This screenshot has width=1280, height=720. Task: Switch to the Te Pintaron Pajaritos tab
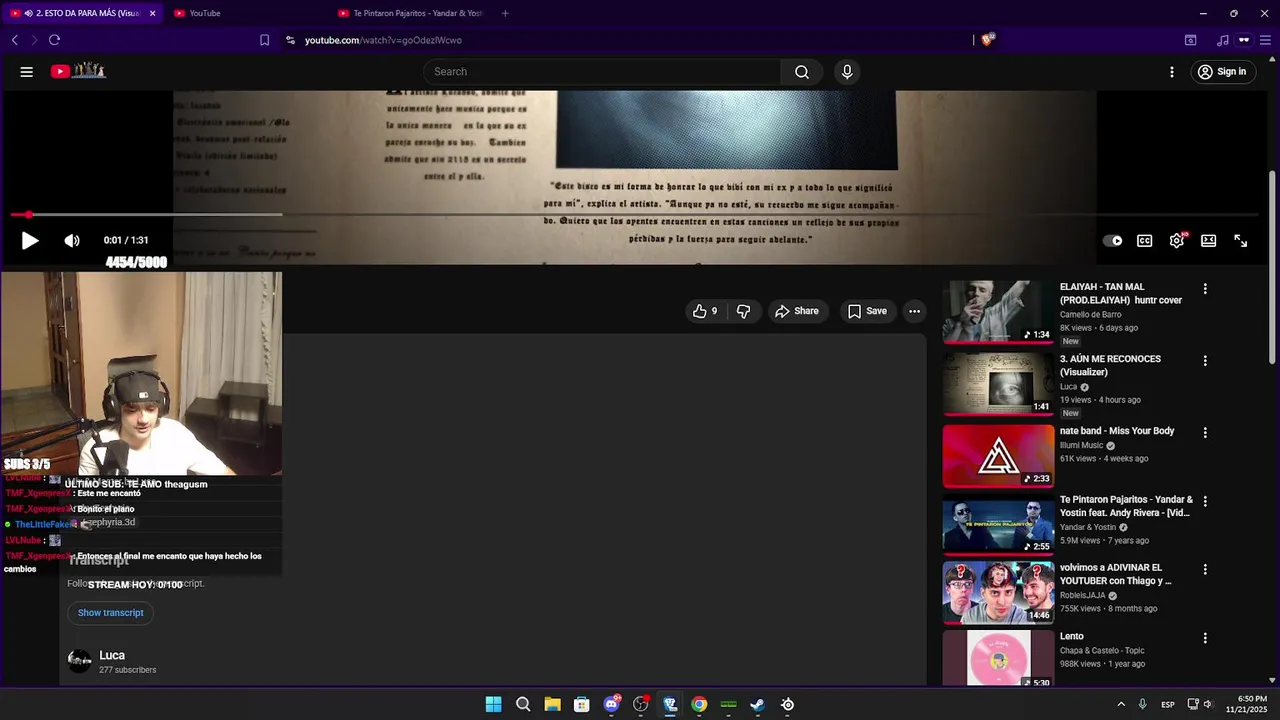(410, 13)
